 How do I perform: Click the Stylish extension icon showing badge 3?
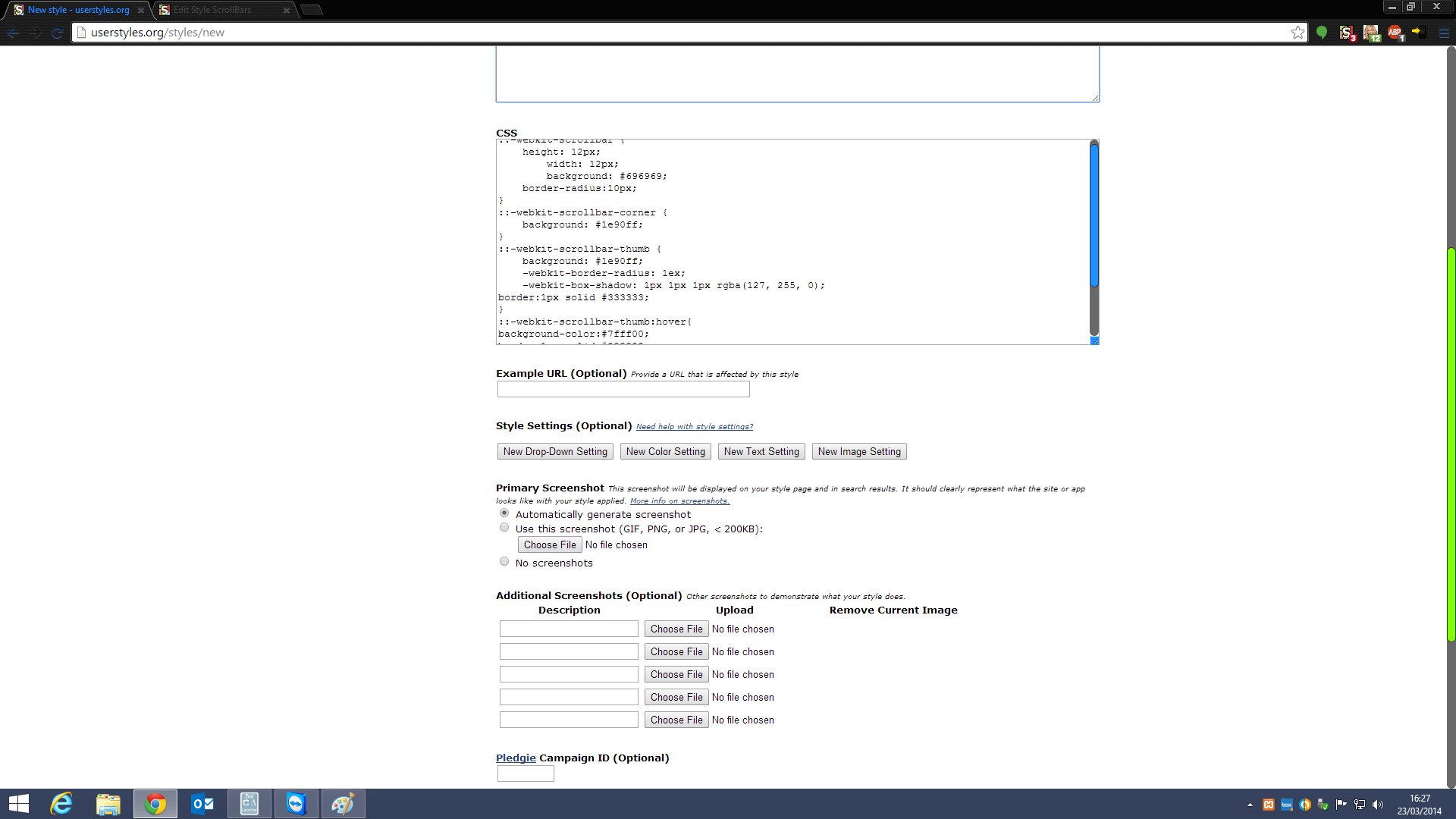point(1347,33)
